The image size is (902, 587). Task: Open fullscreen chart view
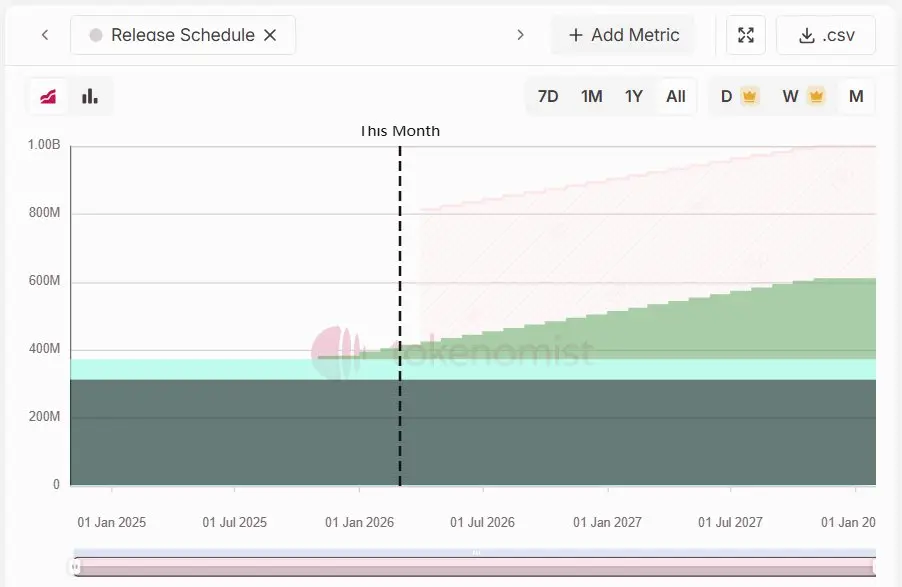[x=746, y=35]
